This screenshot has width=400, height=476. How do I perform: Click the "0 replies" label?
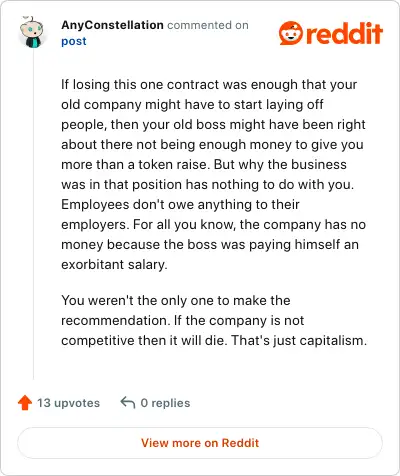[x=165, y=403]
